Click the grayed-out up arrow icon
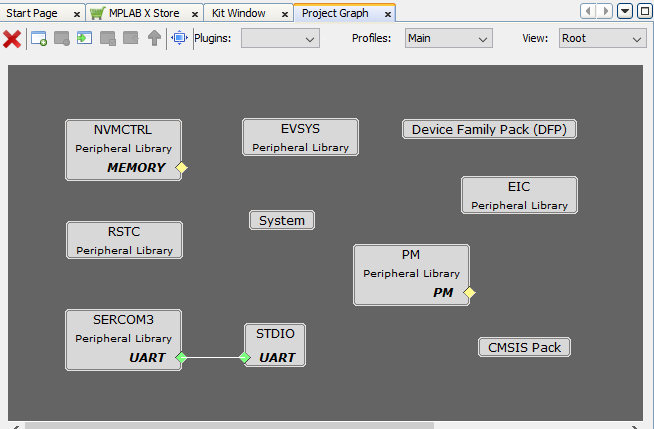This screenshot has height=429, width=654. [154, 39]
